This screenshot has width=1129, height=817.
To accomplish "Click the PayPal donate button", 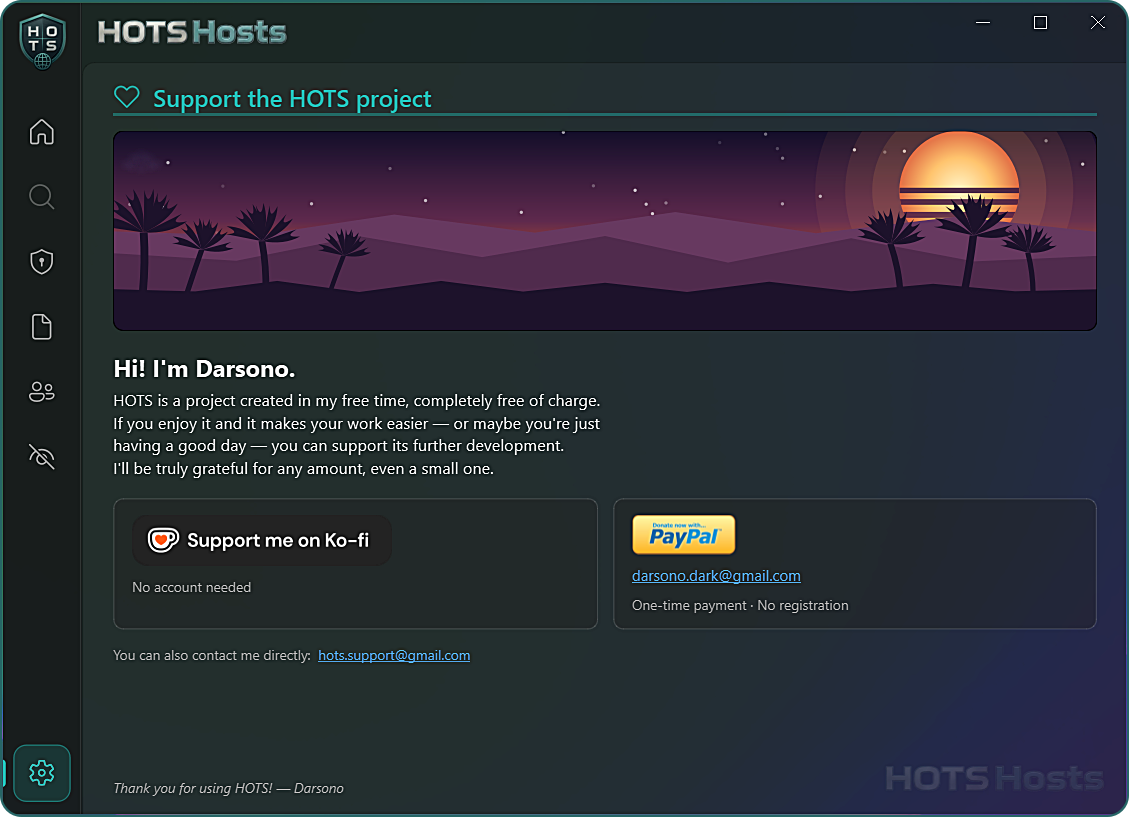I will [x=683, y=535].
